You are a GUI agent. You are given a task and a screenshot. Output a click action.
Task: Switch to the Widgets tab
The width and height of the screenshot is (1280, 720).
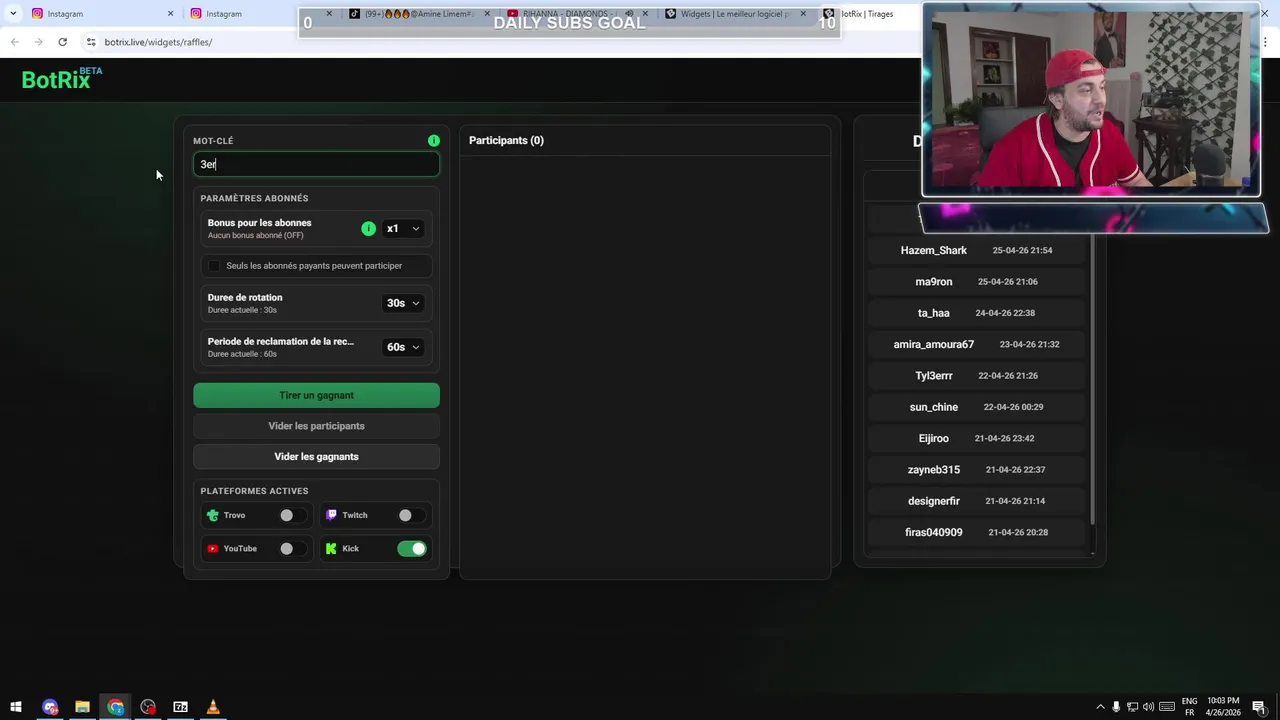(735, 14)
